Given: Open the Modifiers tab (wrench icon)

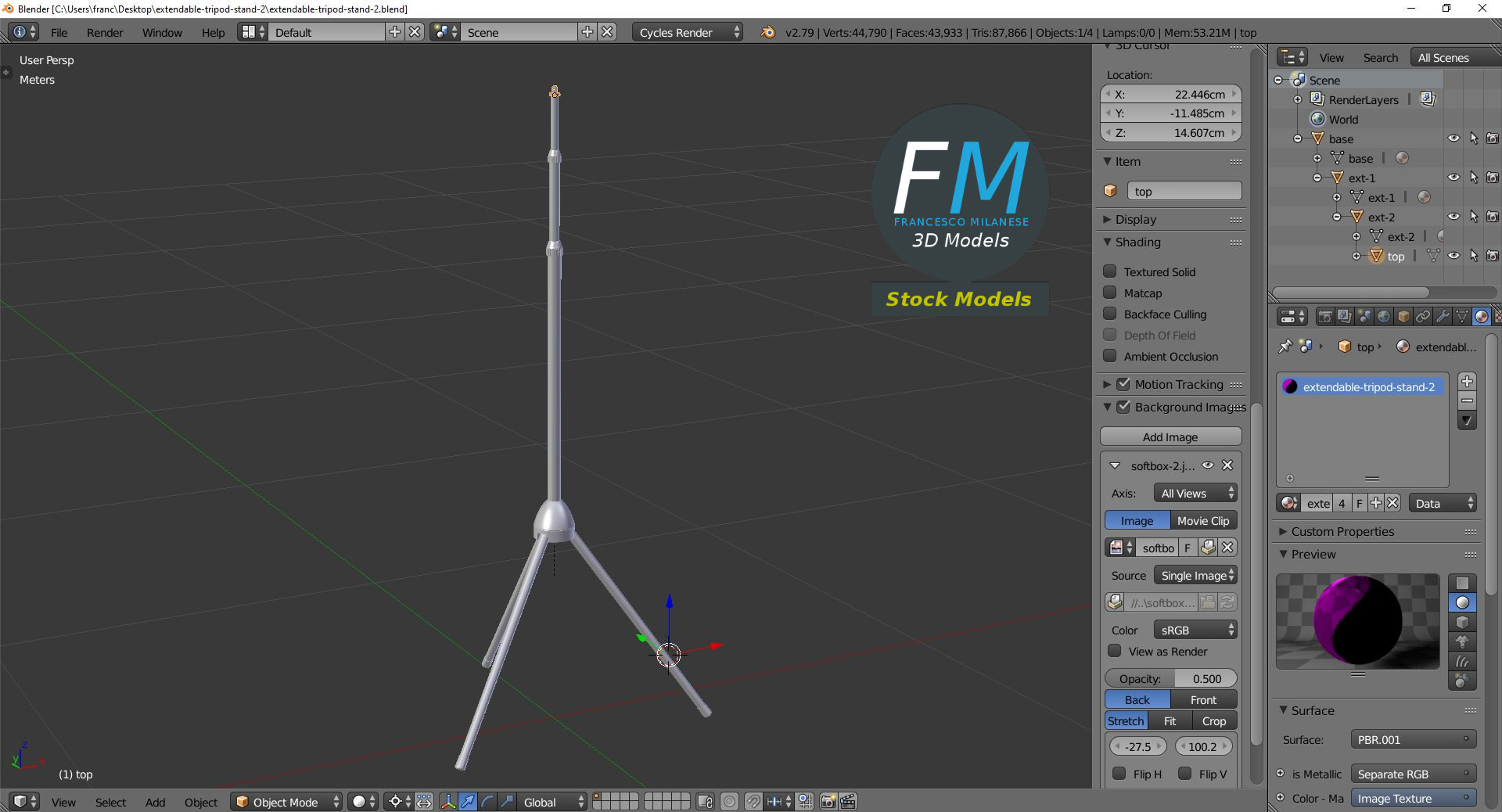Looking at the screenshot, I should (1443, 317).
